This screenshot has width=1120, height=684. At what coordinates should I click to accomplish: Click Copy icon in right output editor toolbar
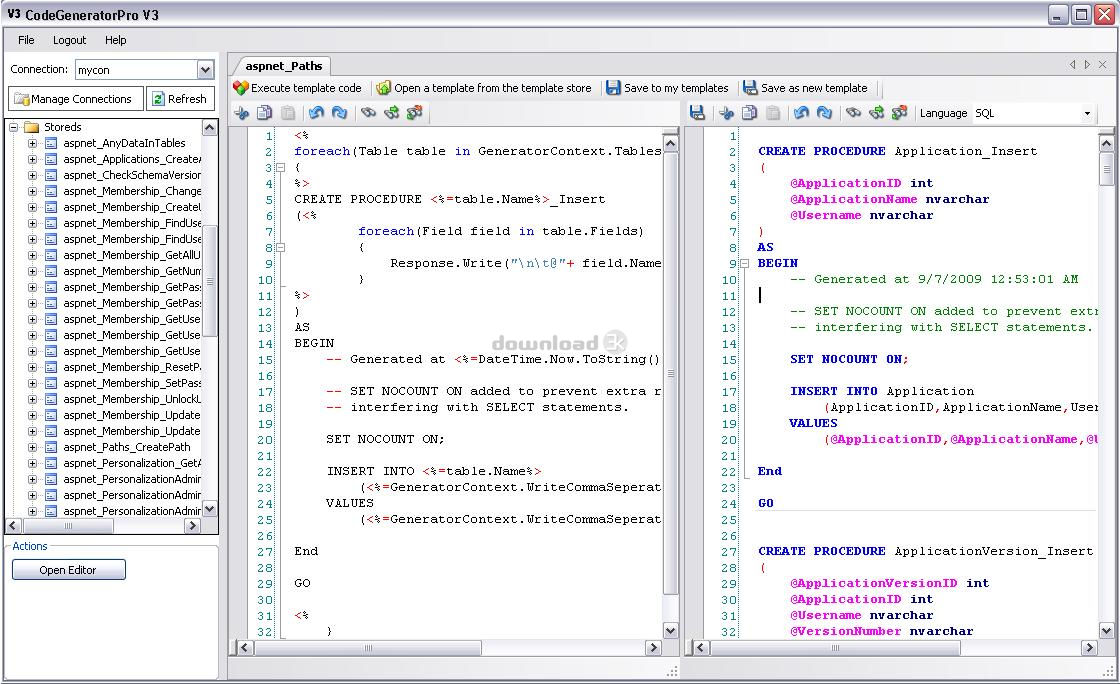[749, 113]
